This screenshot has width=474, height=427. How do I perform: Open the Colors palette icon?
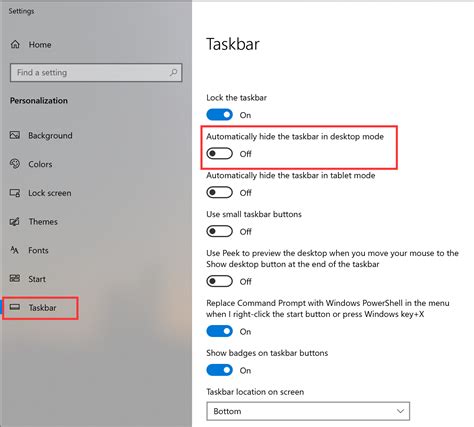[15, 164]
